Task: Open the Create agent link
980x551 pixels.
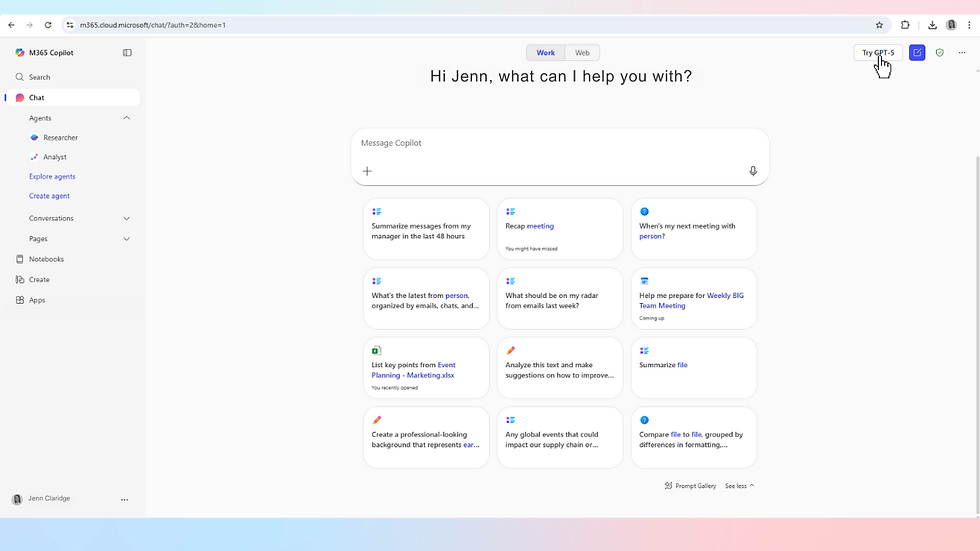Action: [x=49, y=196]
